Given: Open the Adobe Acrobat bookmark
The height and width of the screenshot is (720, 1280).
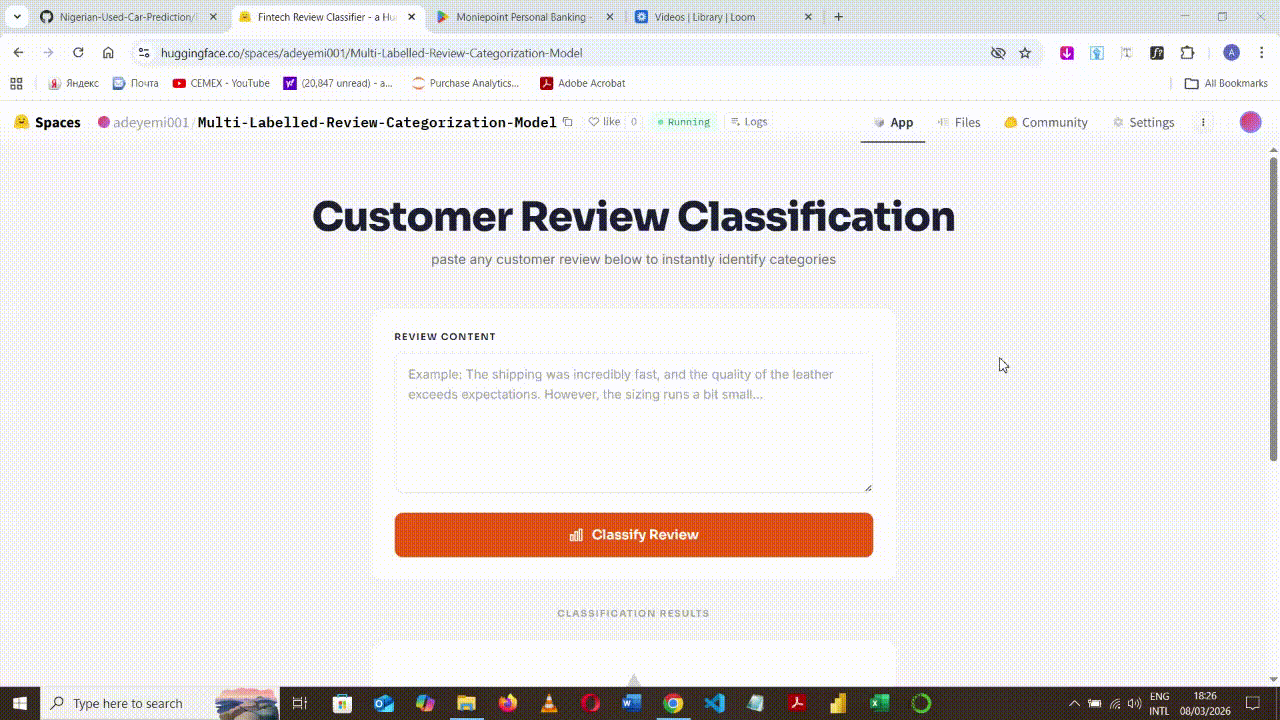Looking at the screenshot, I should click(x=583, y=83).
